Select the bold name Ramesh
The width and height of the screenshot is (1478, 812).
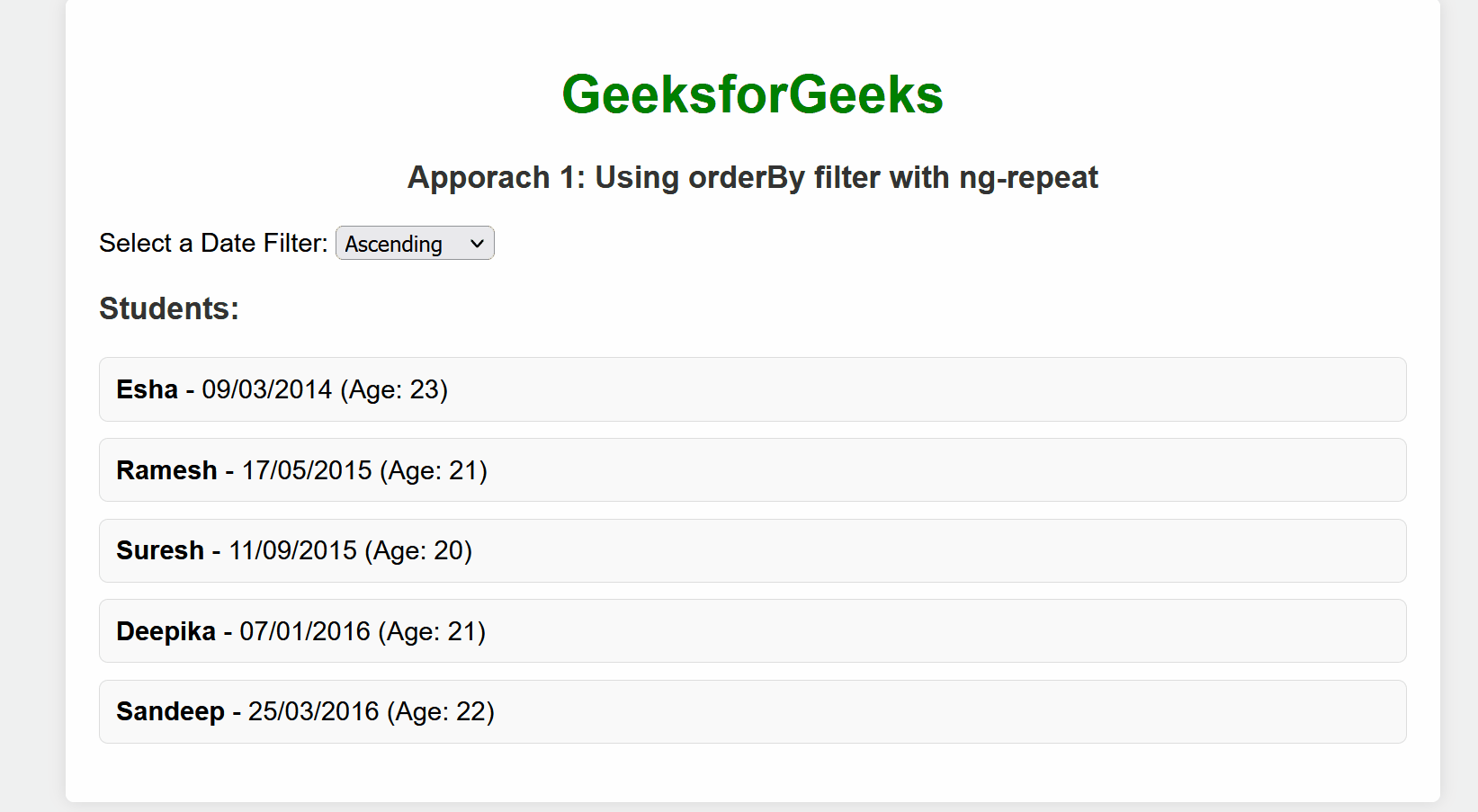[x=166, y=470]
